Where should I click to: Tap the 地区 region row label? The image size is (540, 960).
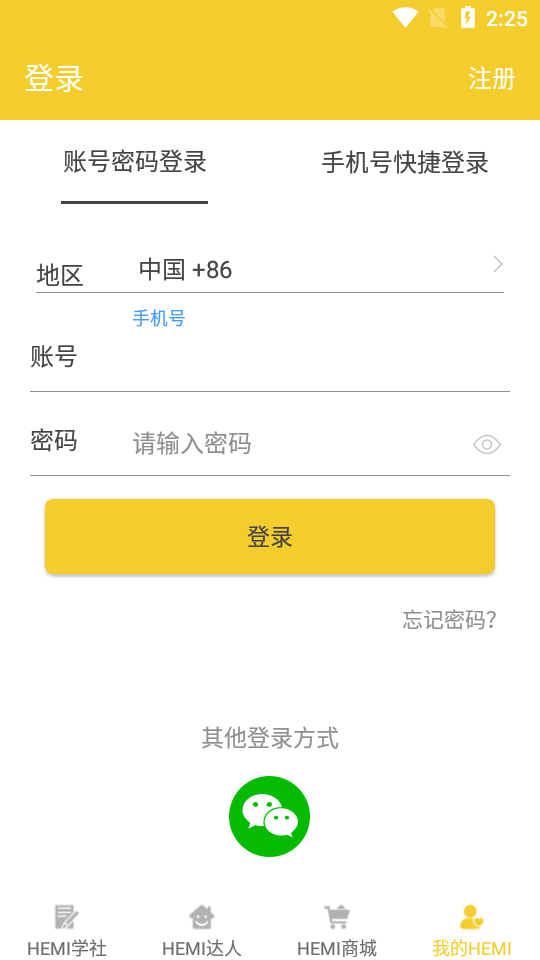[x=59, y=276]
